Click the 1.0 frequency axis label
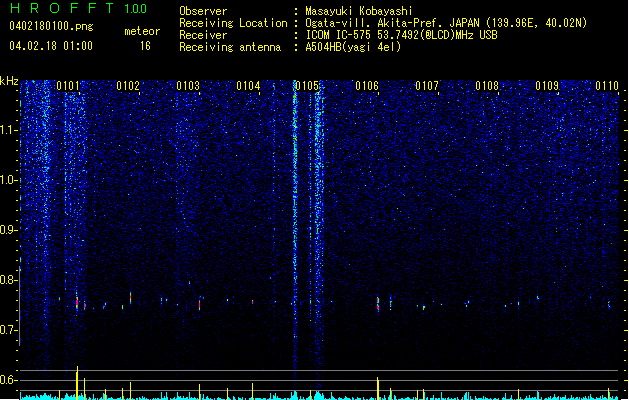629x400 pixels. coord(9,180)
